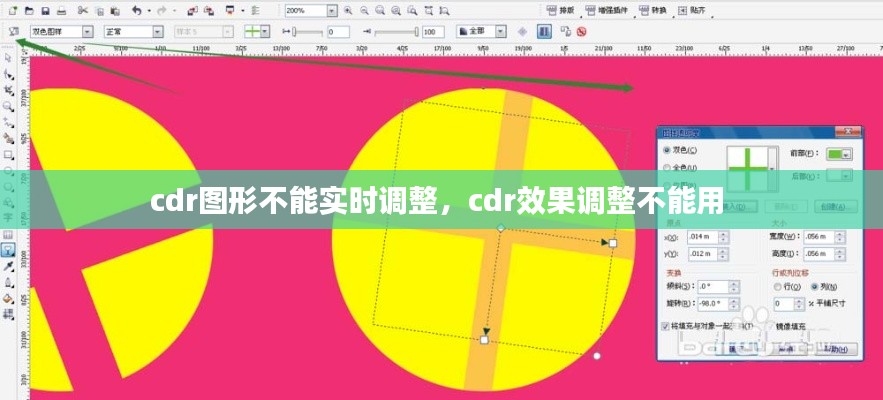Click the 排版 toolbar menu item
Image resolution: width=883 pixels, height=400 pixels.
point(561,10)
